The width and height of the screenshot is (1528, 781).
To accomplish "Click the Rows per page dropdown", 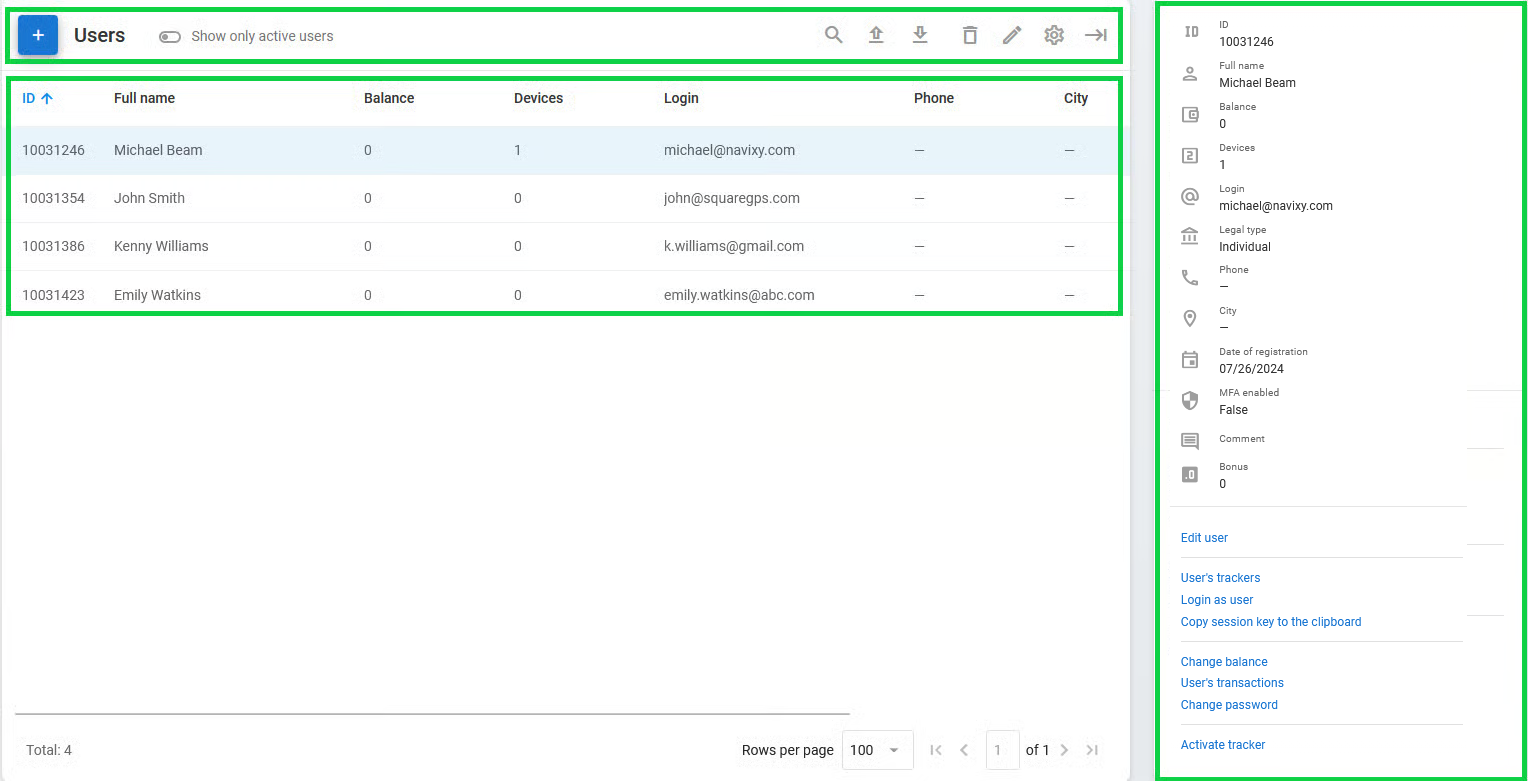I will (x=877, y=749).
